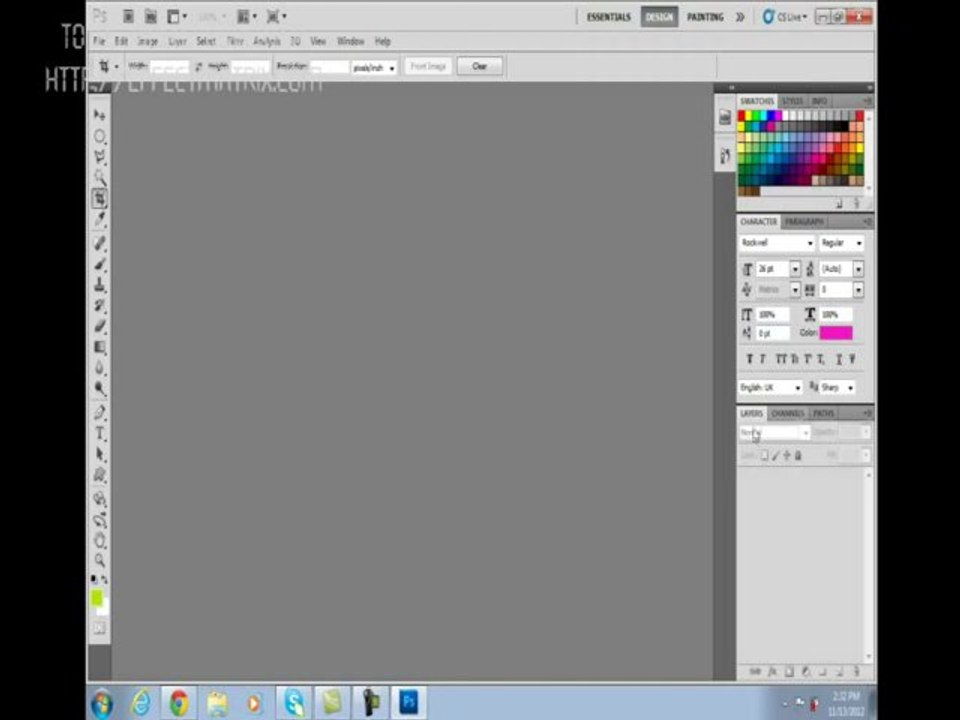Open the kerning Metrics dropdown arrow
960x720 pixels.
tap(795, 290)
